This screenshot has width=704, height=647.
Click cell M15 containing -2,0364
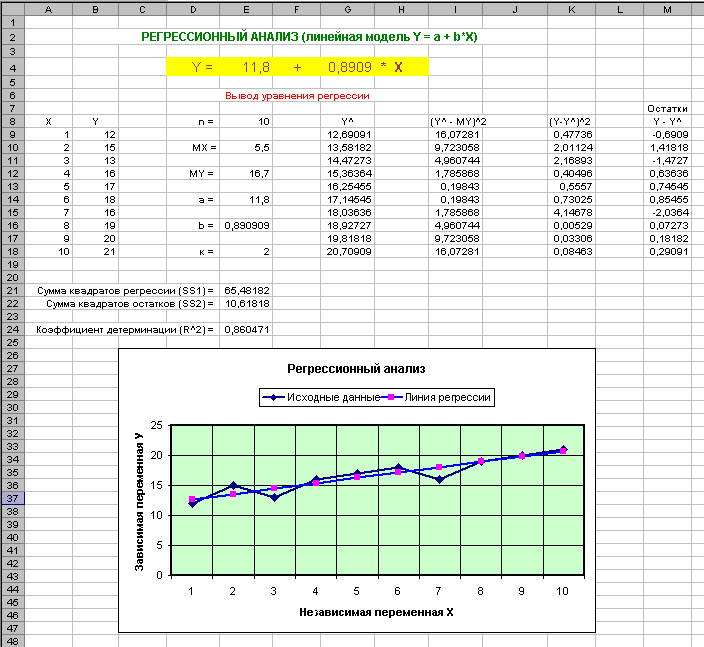point(667,212)
